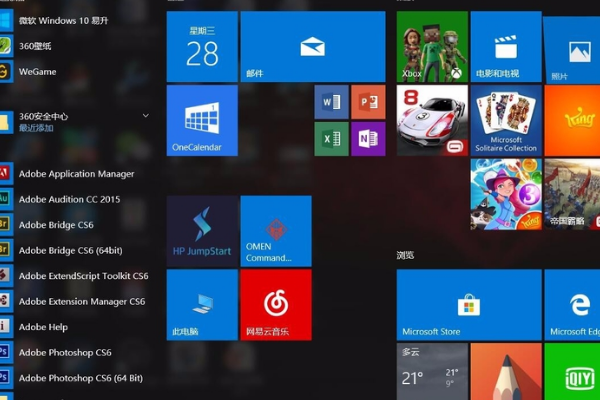
Task: Open the 邮件 mail tile
Action: (x=312, y=46)
